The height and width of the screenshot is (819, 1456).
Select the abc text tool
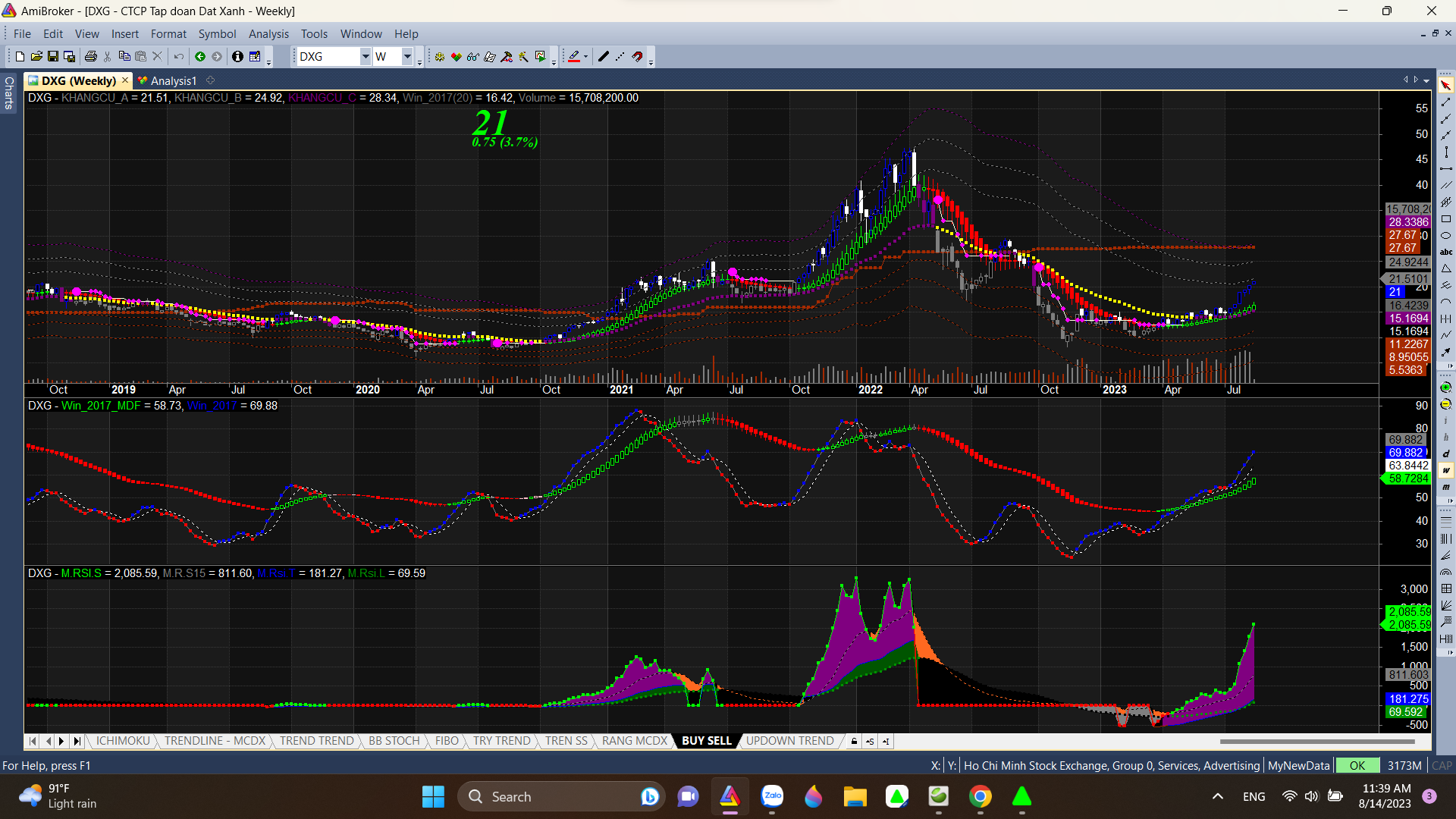pos(1446,252)
